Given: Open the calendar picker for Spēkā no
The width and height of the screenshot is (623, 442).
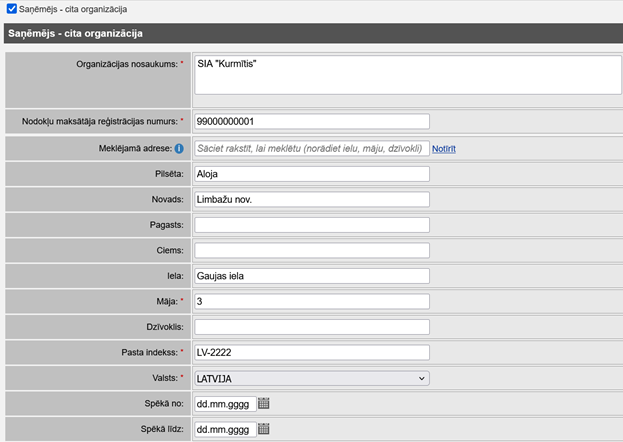Looking at the screenshot, I should coord(264,403).
